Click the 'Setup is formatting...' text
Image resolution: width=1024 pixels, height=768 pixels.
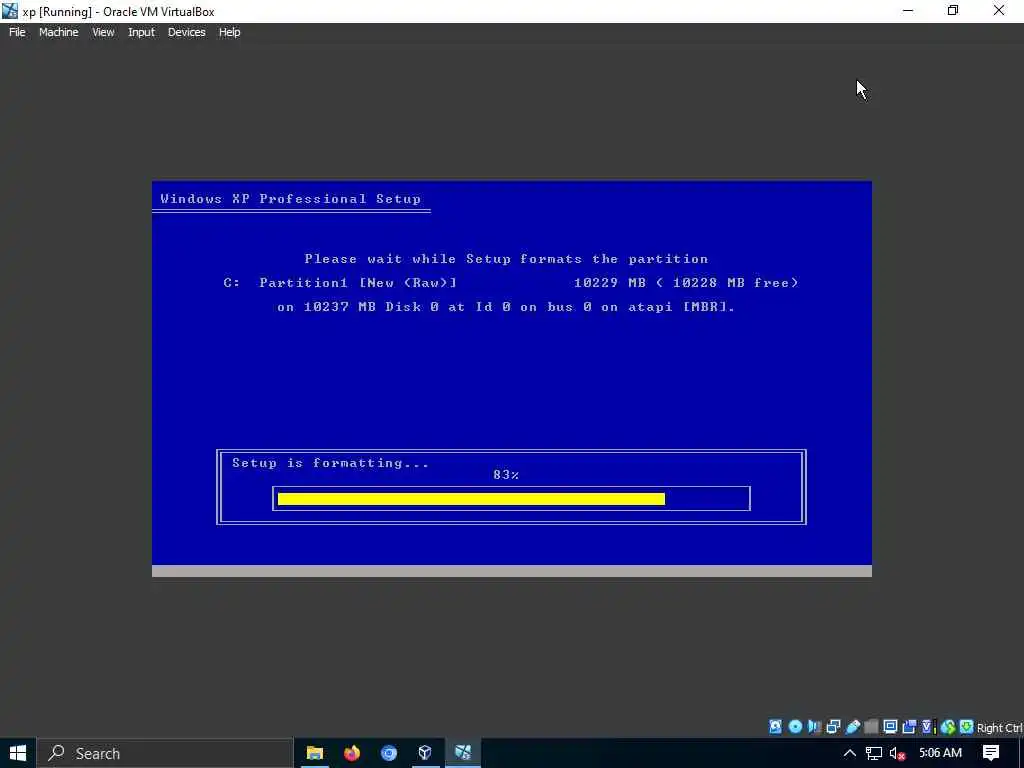click(x=330, y=463)
